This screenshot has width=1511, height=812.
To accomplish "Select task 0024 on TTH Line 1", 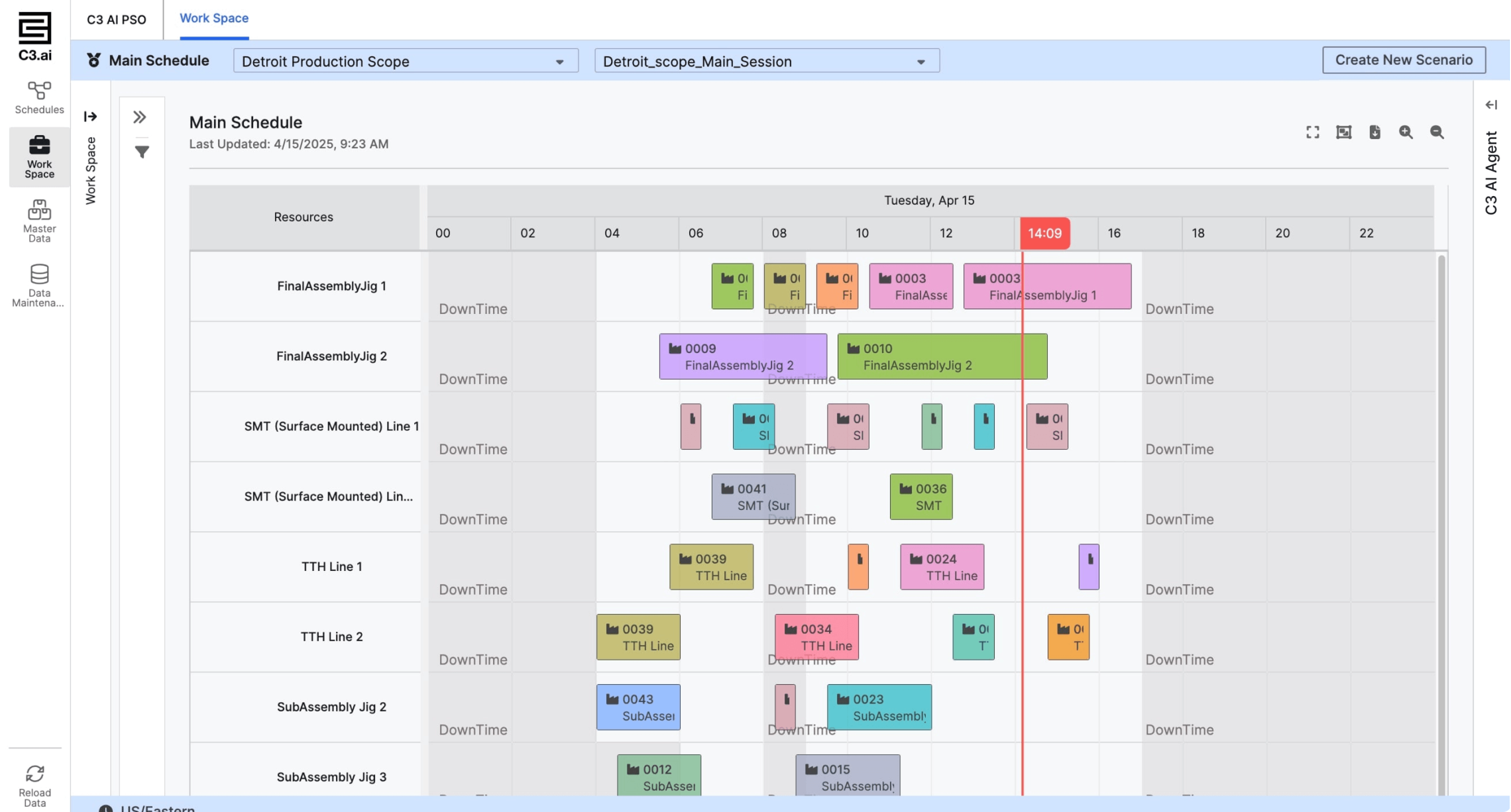I will coord(942,567).
